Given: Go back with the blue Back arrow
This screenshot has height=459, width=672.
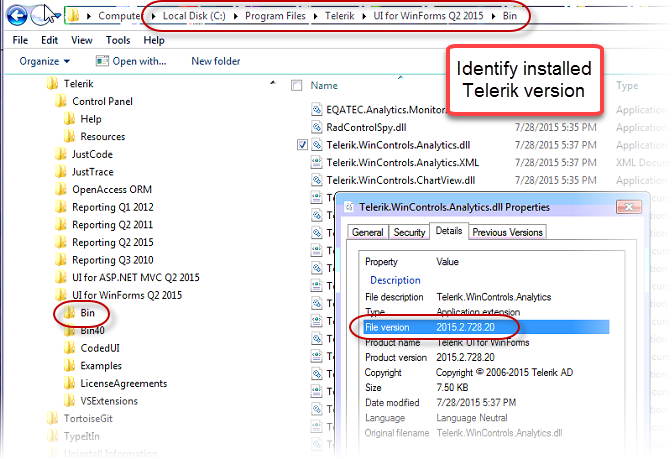Looking at the screenshot, I should coord(17,15).
